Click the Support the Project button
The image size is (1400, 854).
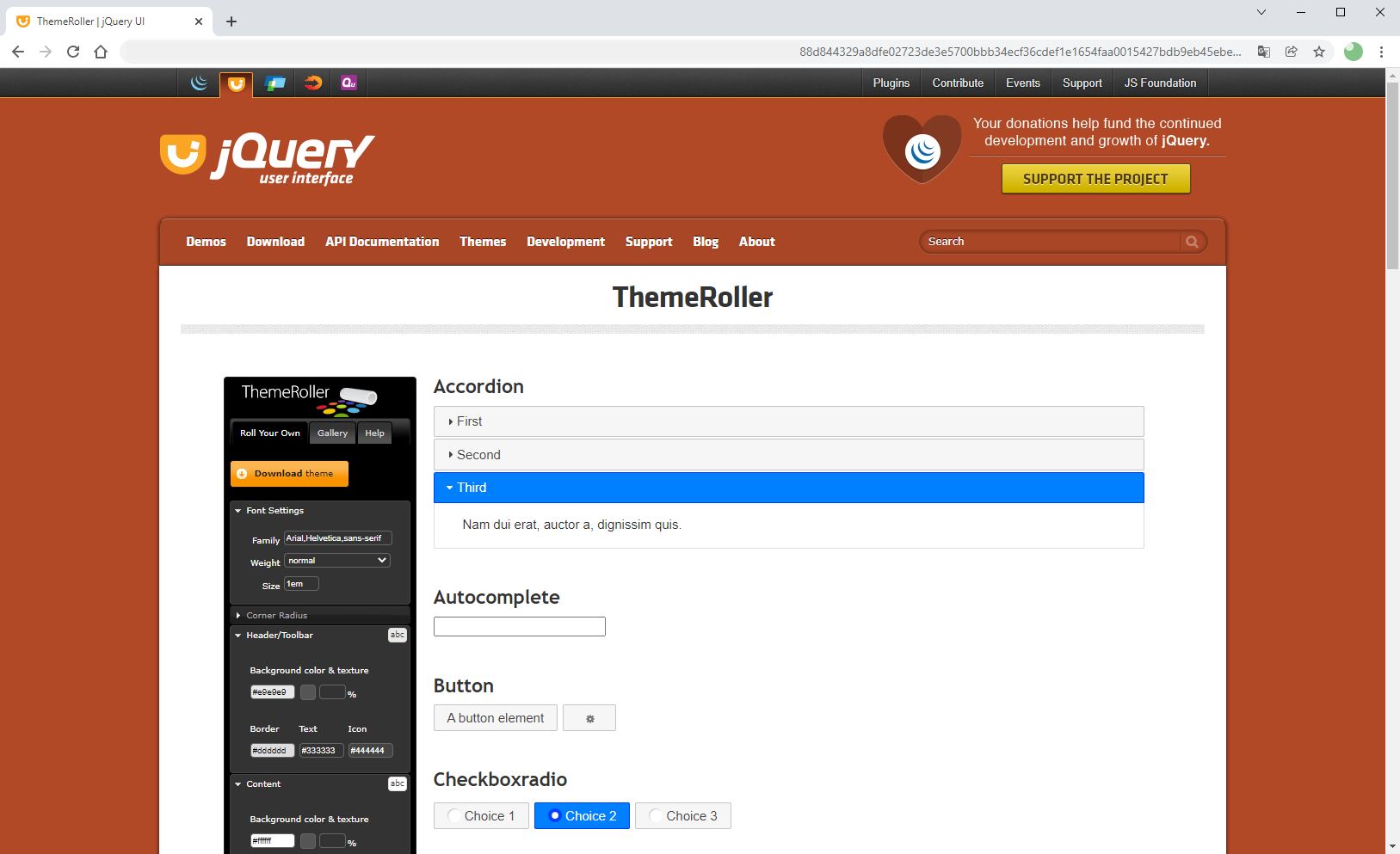pos(1095,179)
